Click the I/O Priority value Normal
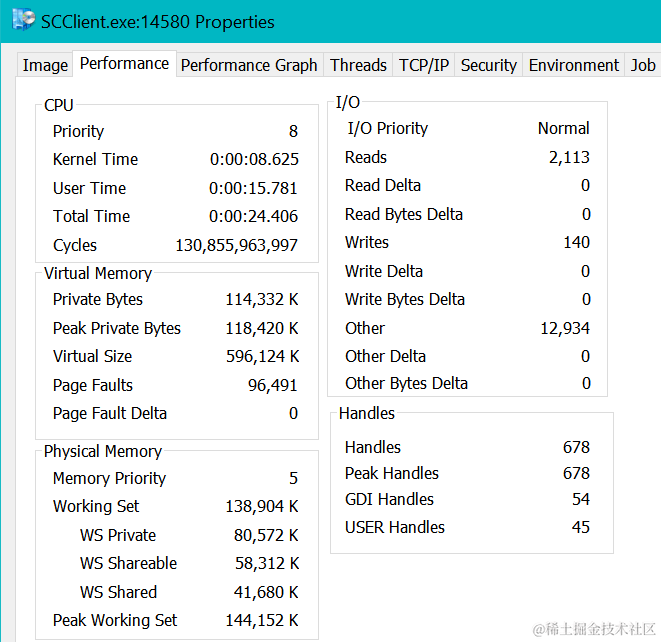The height and width of the screenshot is (642, 661). (564, 129)
